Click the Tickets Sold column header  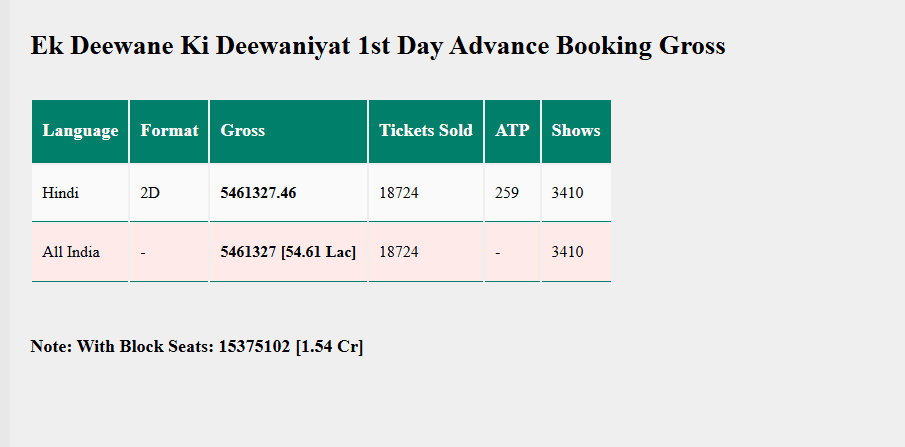[426, 131]
